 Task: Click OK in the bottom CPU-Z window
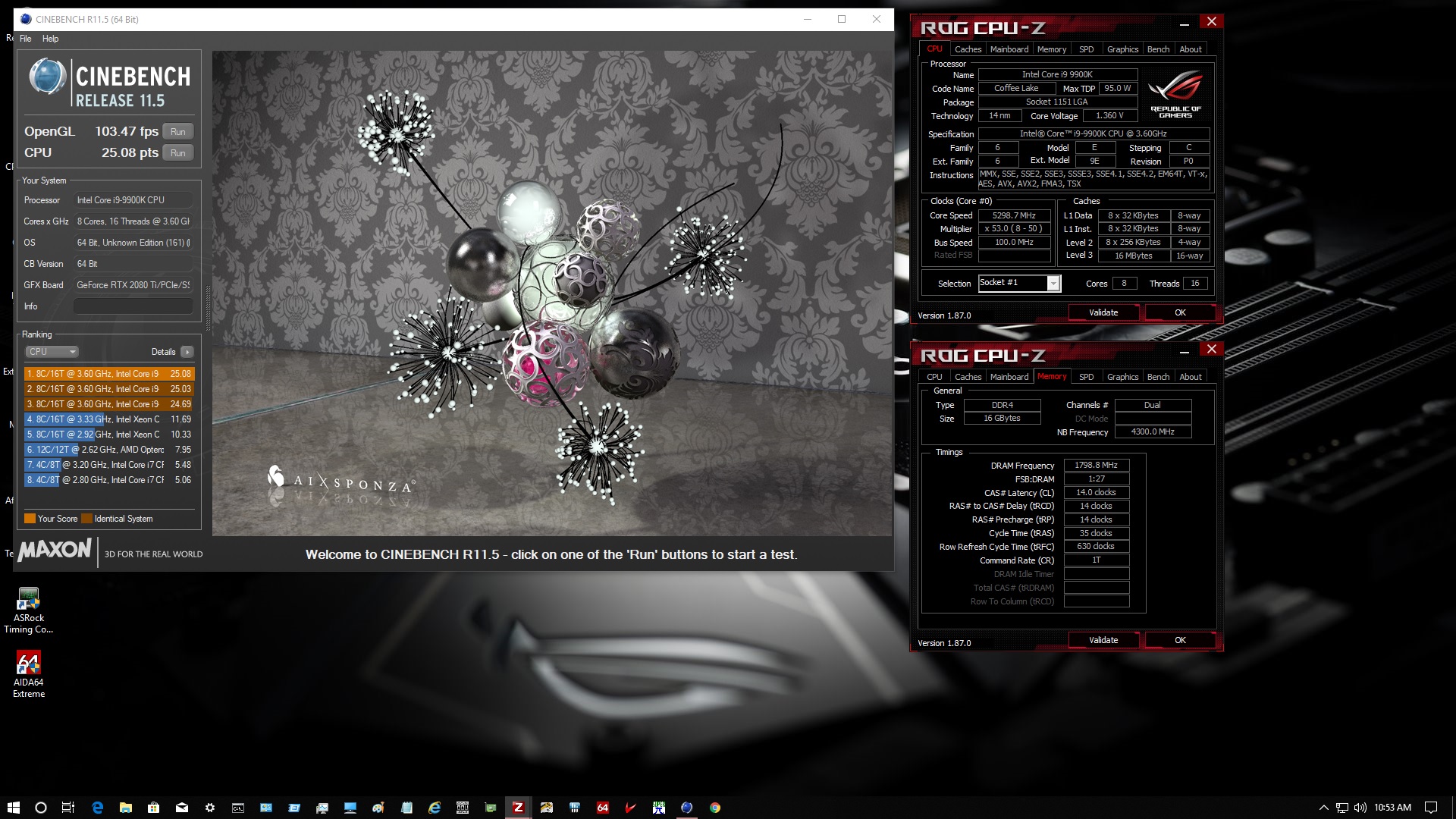click(x=1180, y=640)
